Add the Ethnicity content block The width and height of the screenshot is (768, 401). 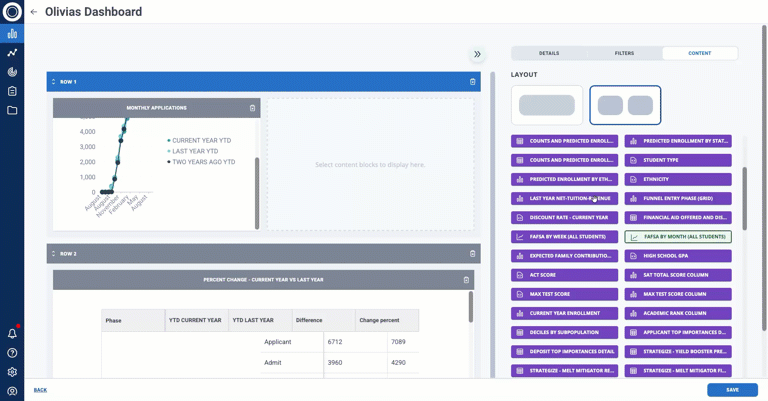click(x=678, y=179)
